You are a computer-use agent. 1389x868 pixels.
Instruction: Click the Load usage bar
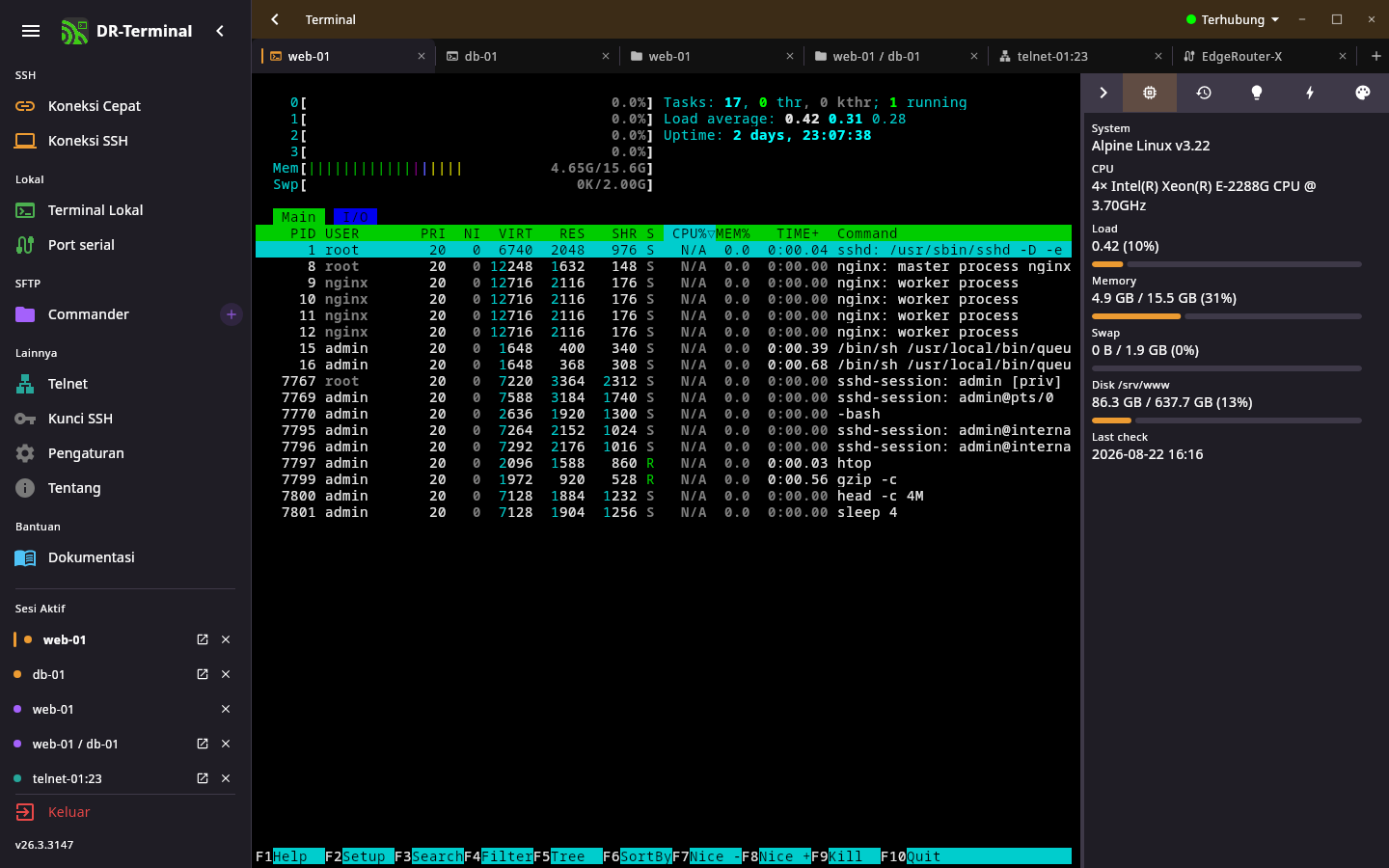(1227, 264)
